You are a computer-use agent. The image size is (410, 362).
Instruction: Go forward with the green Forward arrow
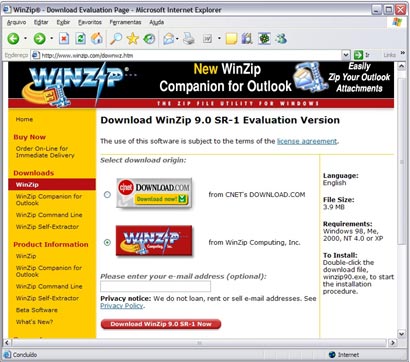pyautogui.click(x=39, y=39)
